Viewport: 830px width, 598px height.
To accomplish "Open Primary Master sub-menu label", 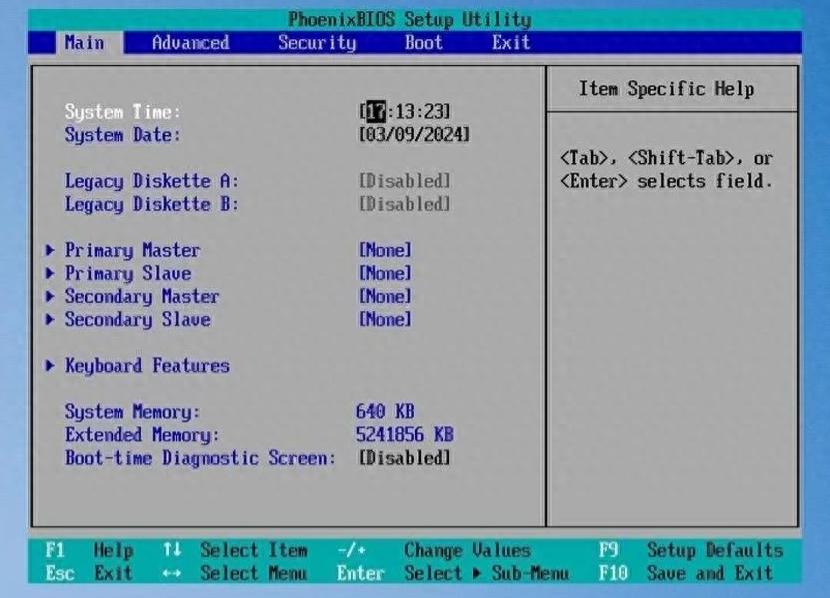I will [132, 250].
